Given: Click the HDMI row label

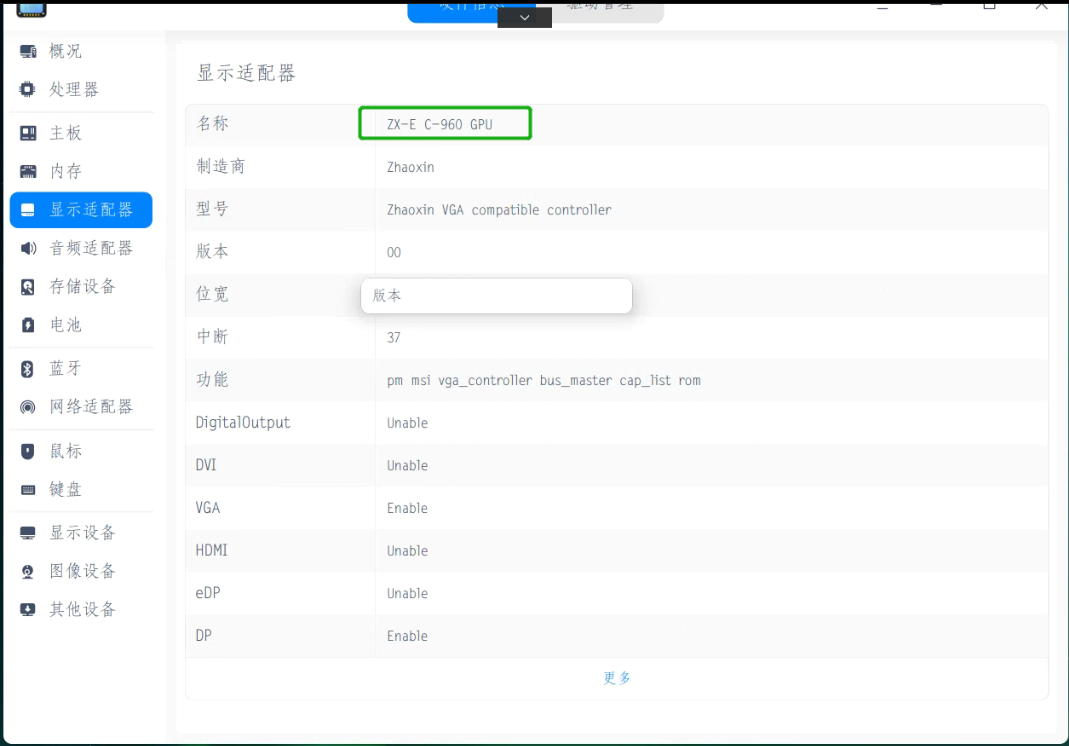Looking at the screenshot, I should tap(211, 550).
